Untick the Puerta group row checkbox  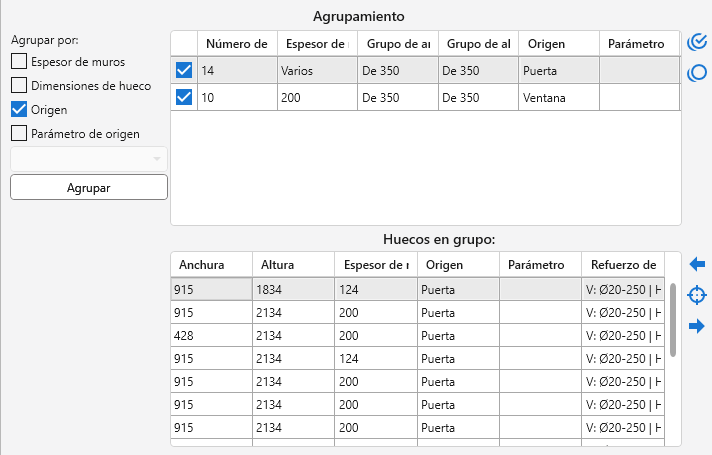click(x=184, y=71)
